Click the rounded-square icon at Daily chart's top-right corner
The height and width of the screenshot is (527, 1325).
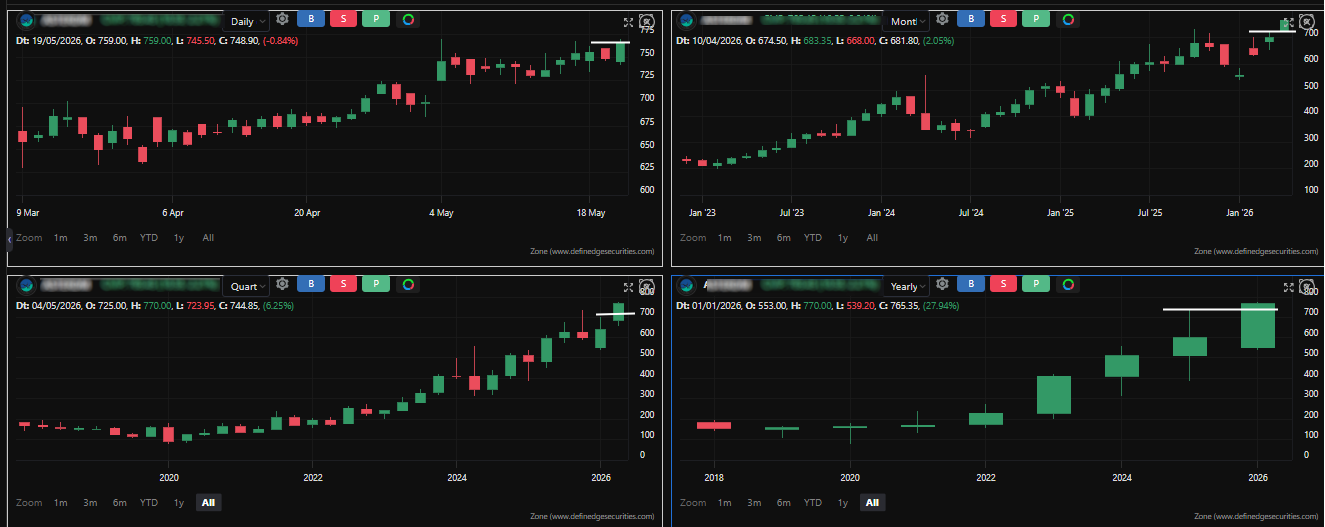(x=646, y=22)
